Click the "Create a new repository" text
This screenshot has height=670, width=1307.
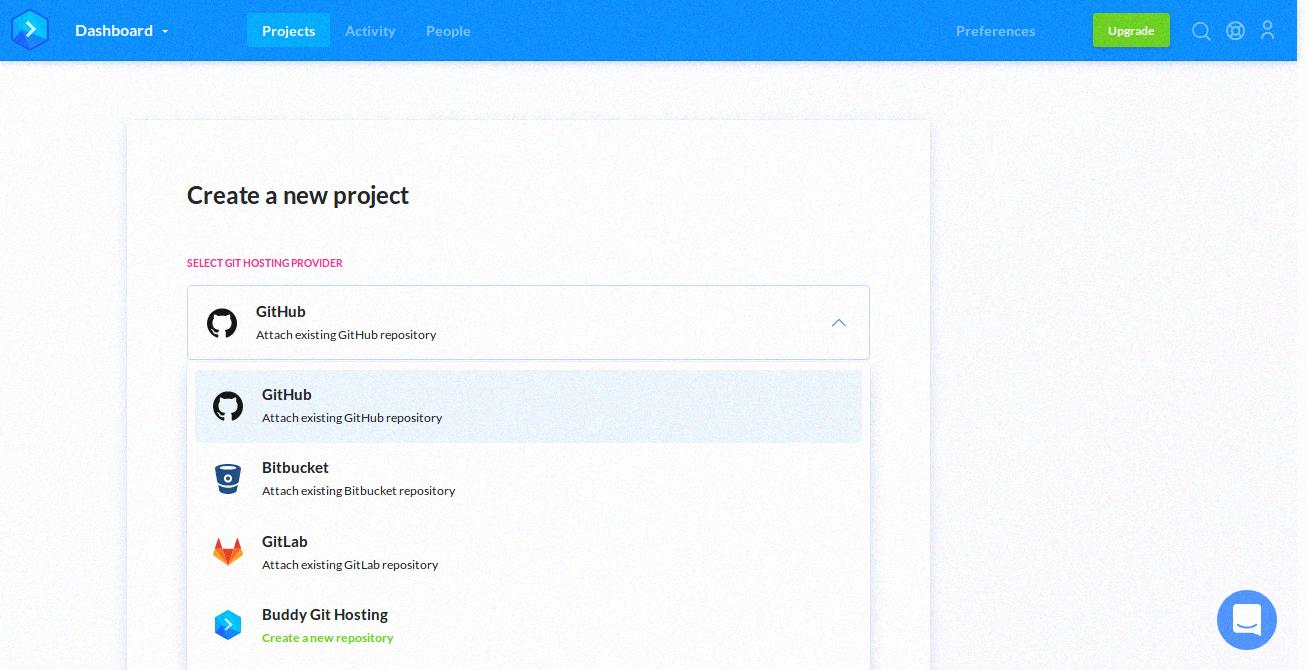(327, 638)
